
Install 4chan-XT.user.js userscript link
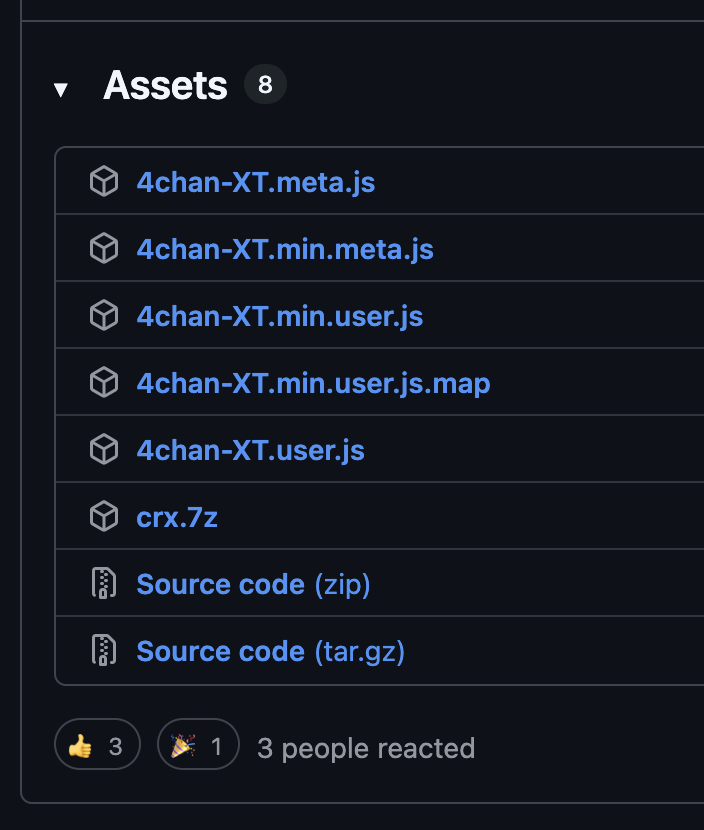click(251, 450)
